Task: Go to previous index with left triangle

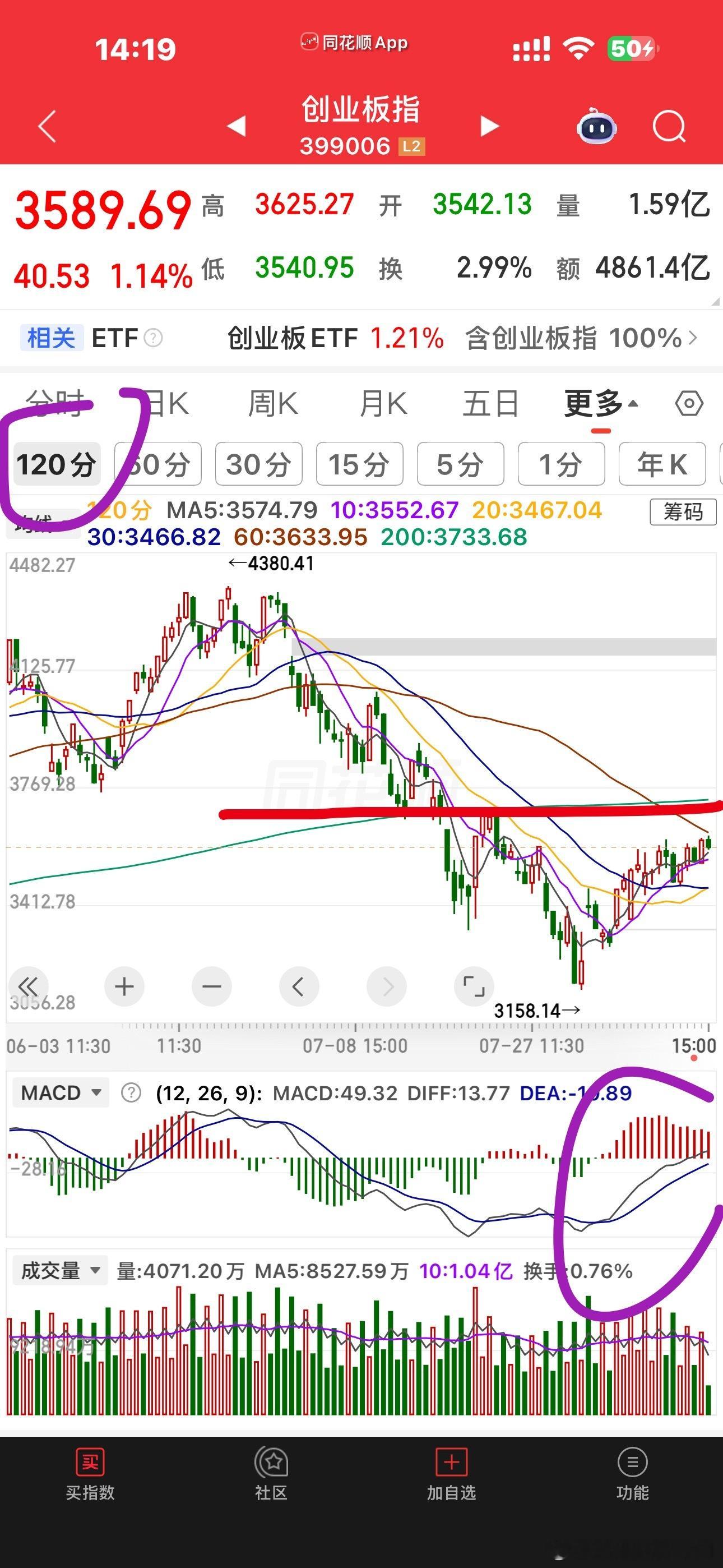Action: [236, 126]
